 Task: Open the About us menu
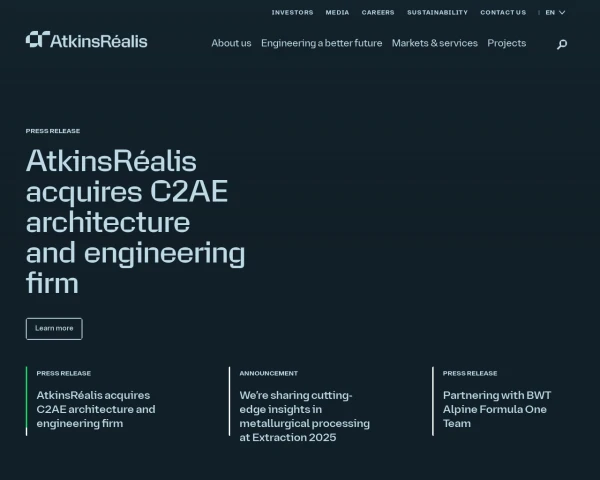click(231, 43)
